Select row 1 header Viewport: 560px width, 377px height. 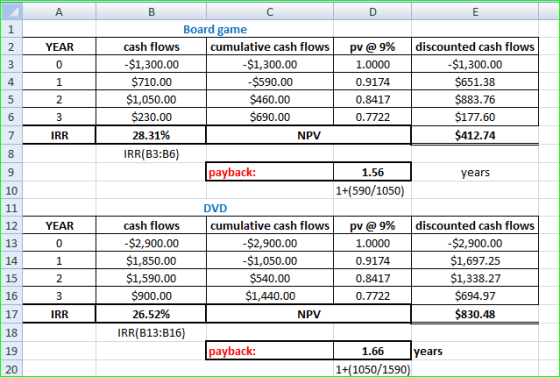pyautogui.click(x=12, y=29)
